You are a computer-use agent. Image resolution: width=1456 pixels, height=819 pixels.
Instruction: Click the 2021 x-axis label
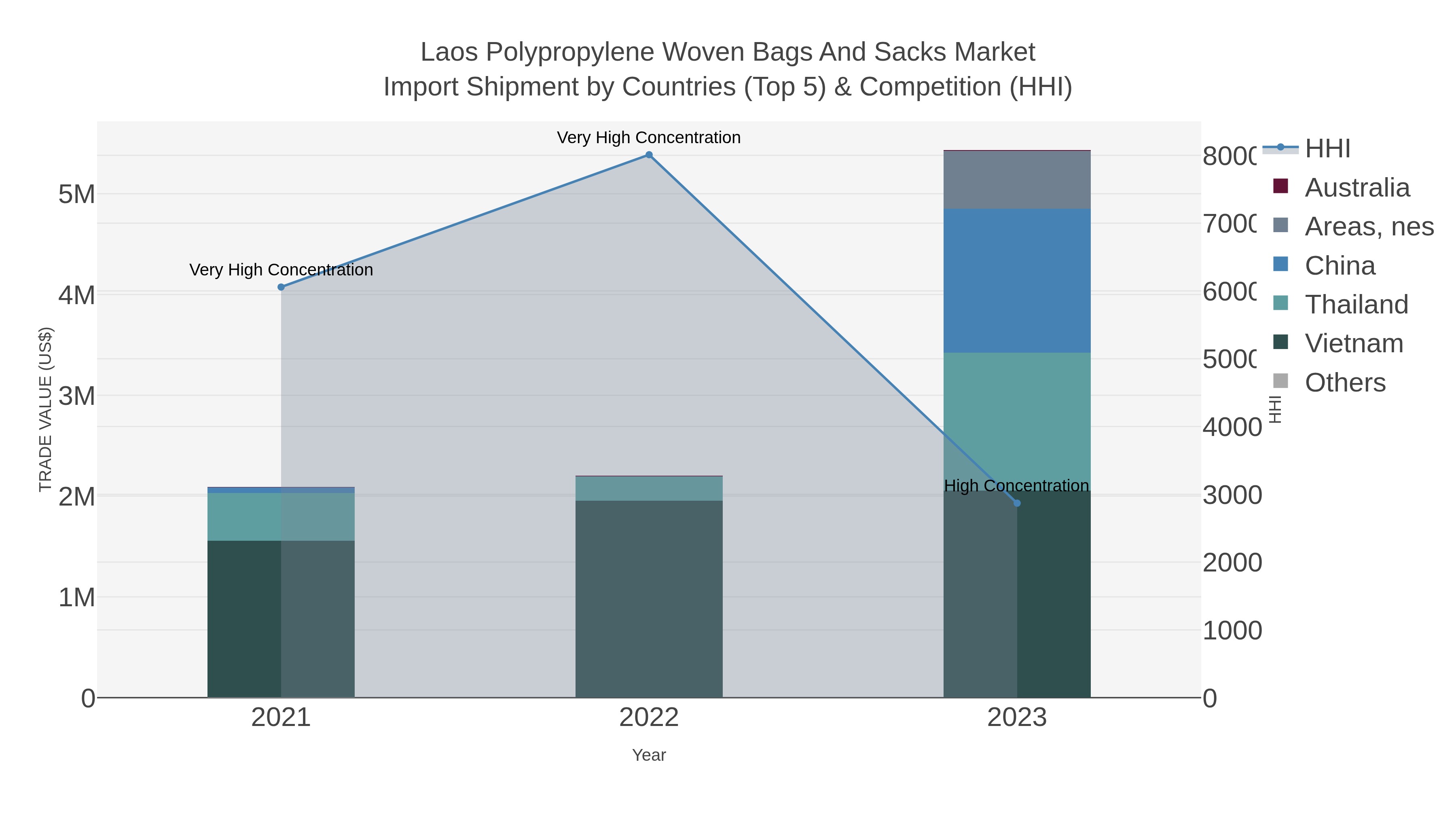(281, 718)
